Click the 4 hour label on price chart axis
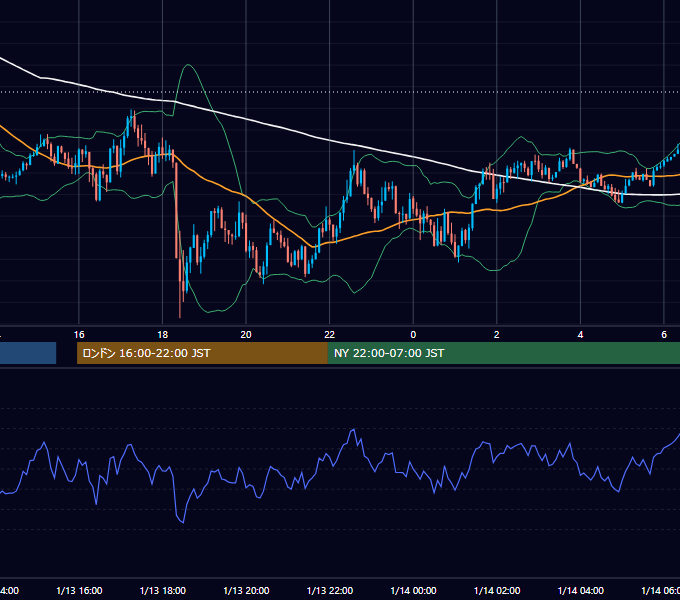 coord(580,334)
